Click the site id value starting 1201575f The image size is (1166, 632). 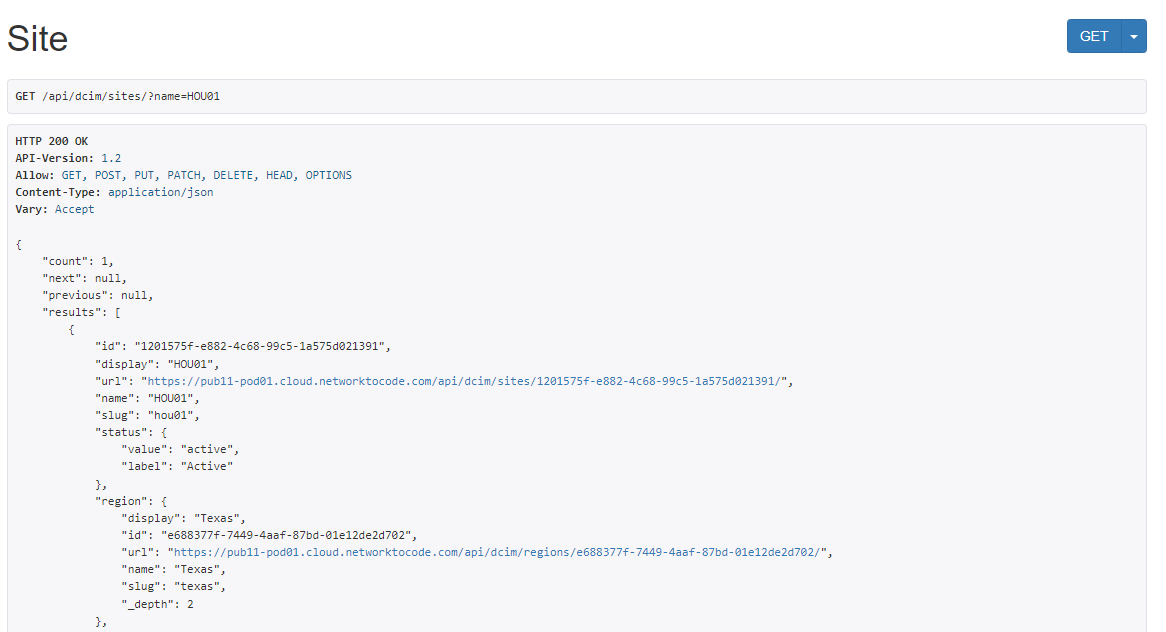pos(260,346)
